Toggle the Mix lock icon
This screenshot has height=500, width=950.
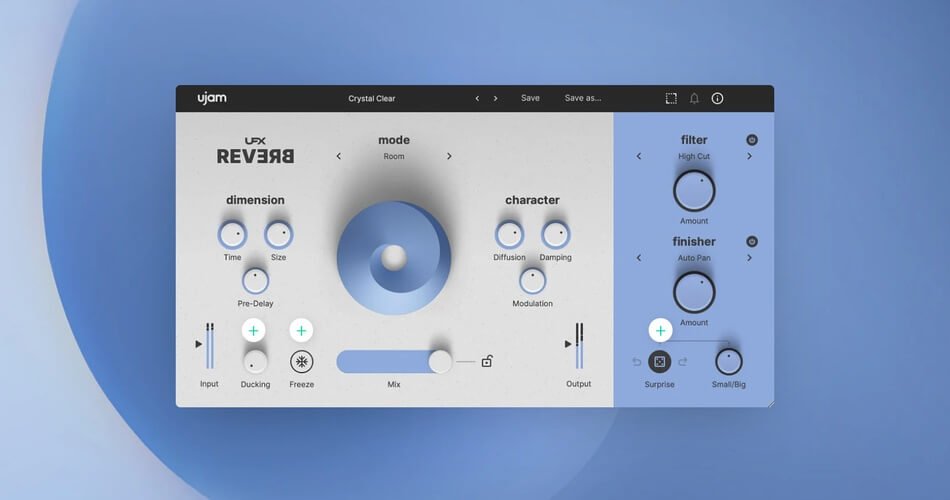[487, 361]
